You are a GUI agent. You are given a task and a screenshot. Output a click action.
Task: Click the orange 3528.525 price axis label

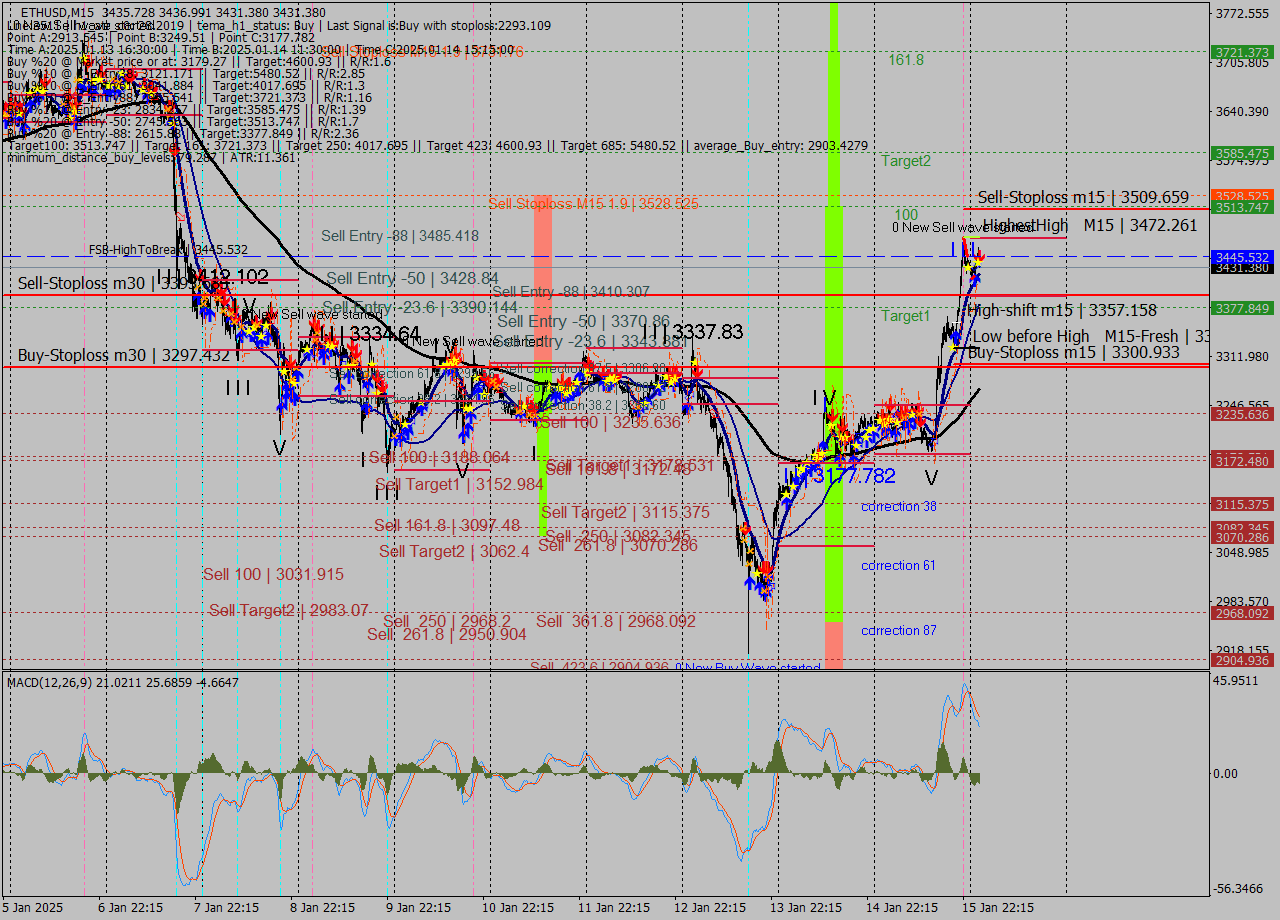[1241, 196]
